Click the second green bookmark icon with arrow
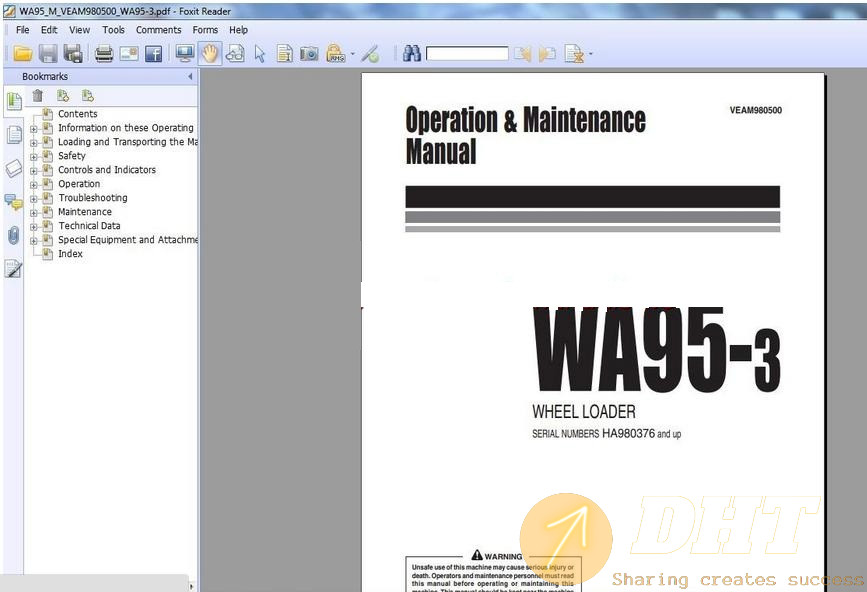The width and height of the screenshot is (867, 592). pos(88,96)
